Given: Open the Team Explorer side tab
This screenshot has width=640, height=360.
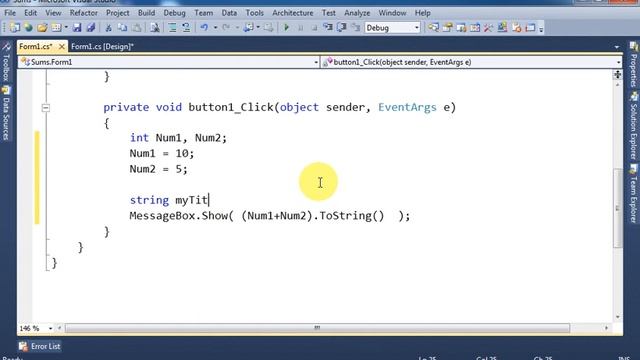Looking at the screenshot, I should (x=633, y=193).
